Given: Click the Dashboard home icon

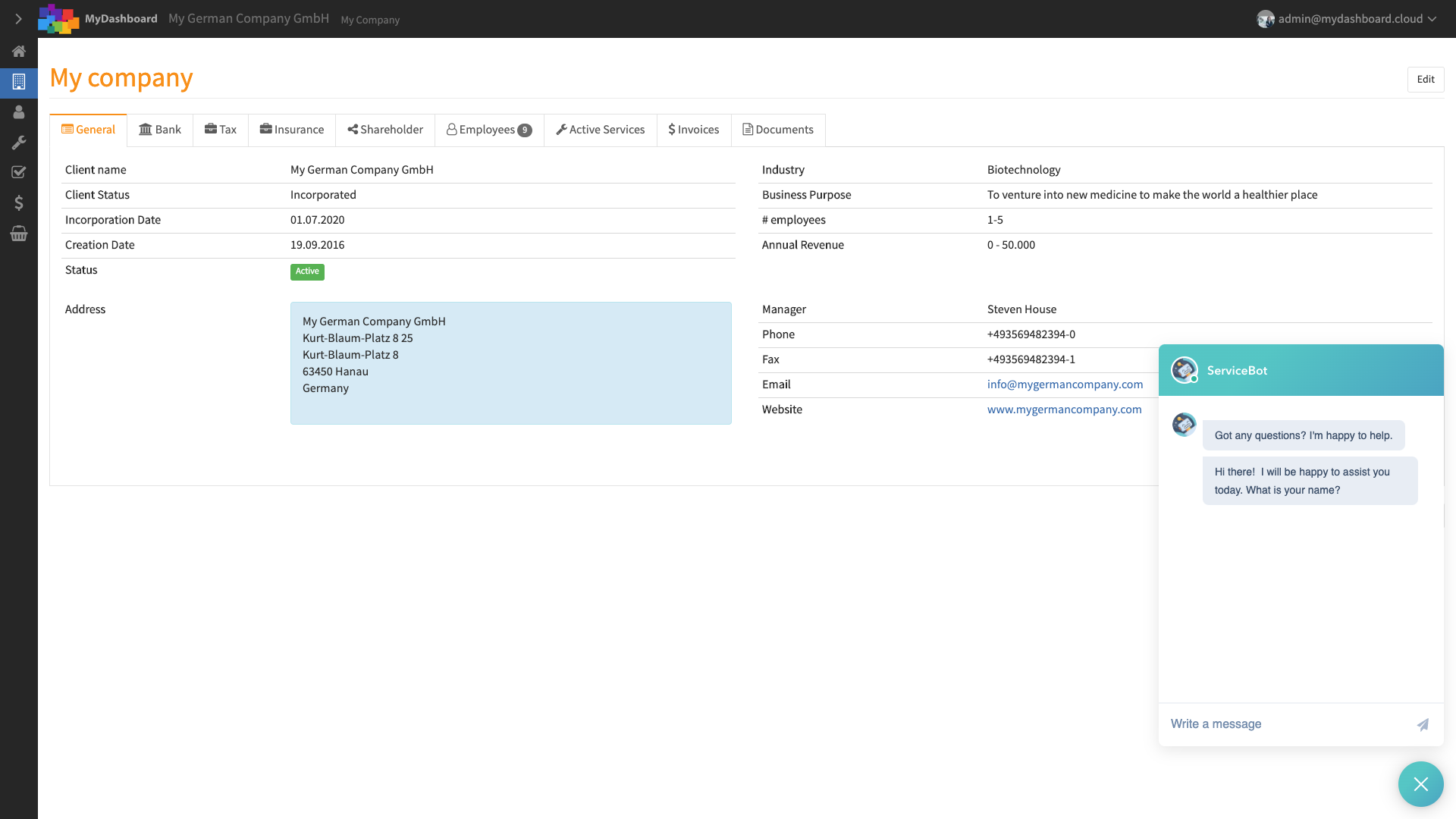Looking at the screenshot, I should pos(18,51).
